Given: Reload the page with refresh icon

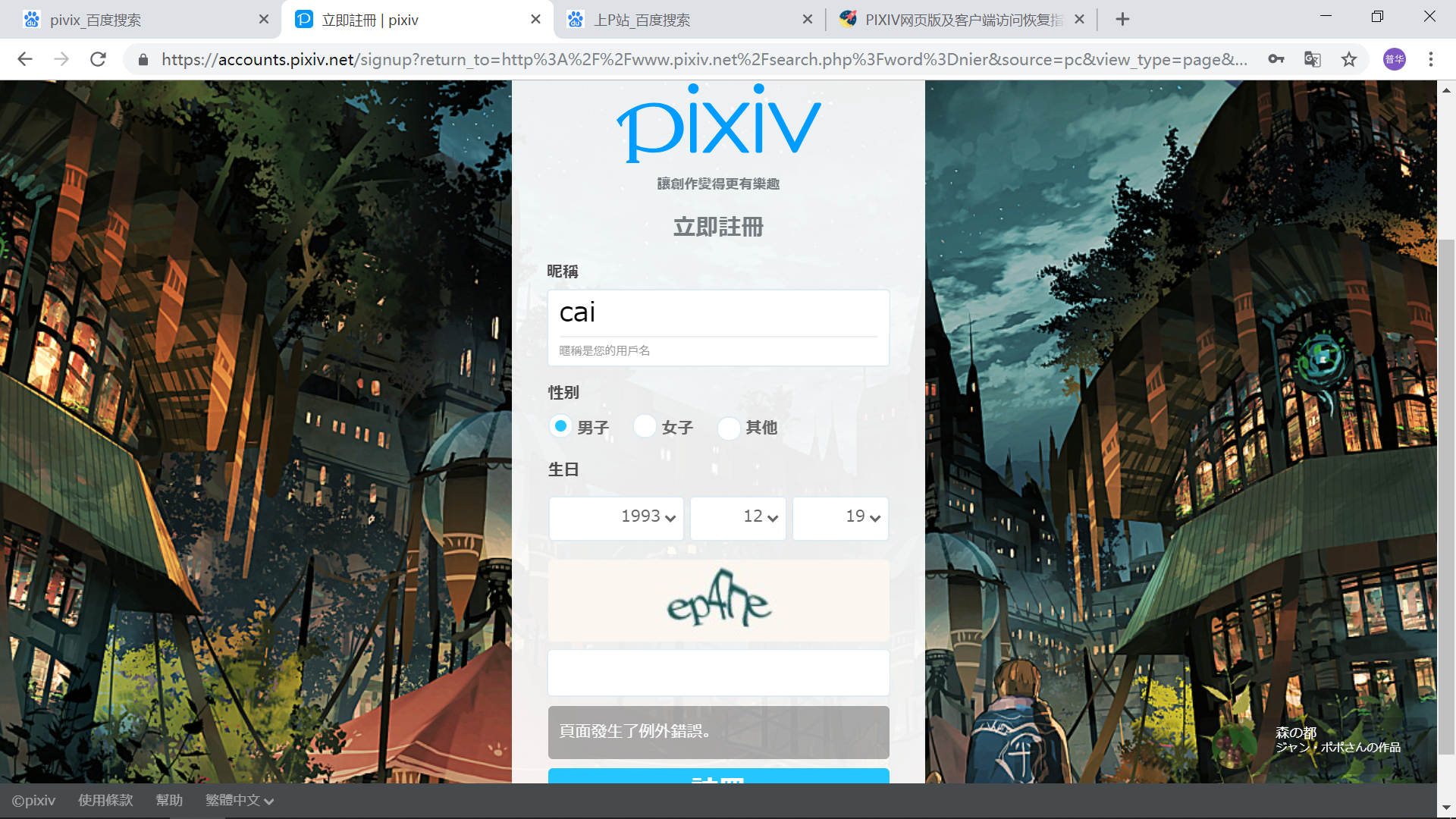Looking at the screenshot, I should tap(98, 59).
